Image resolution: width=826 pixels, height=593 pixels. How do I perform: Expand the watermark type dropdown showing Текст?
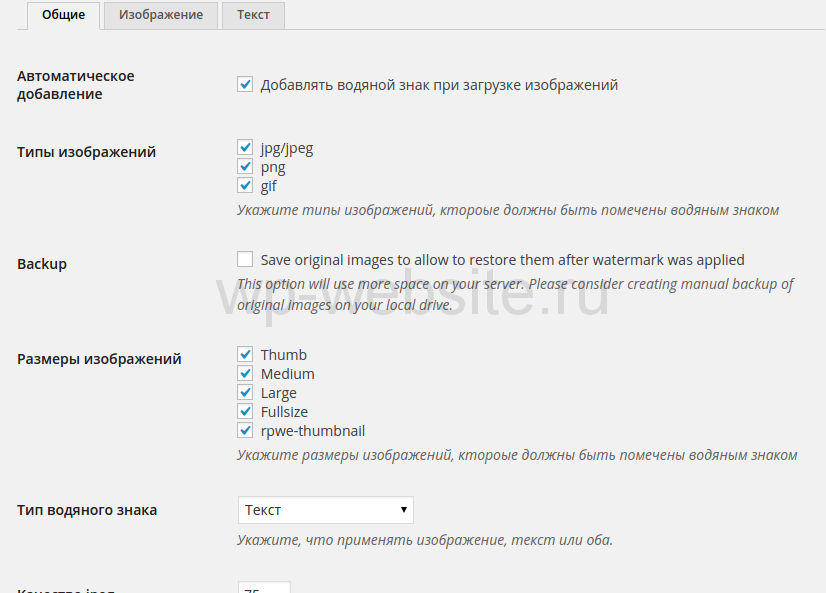point(326,510)
